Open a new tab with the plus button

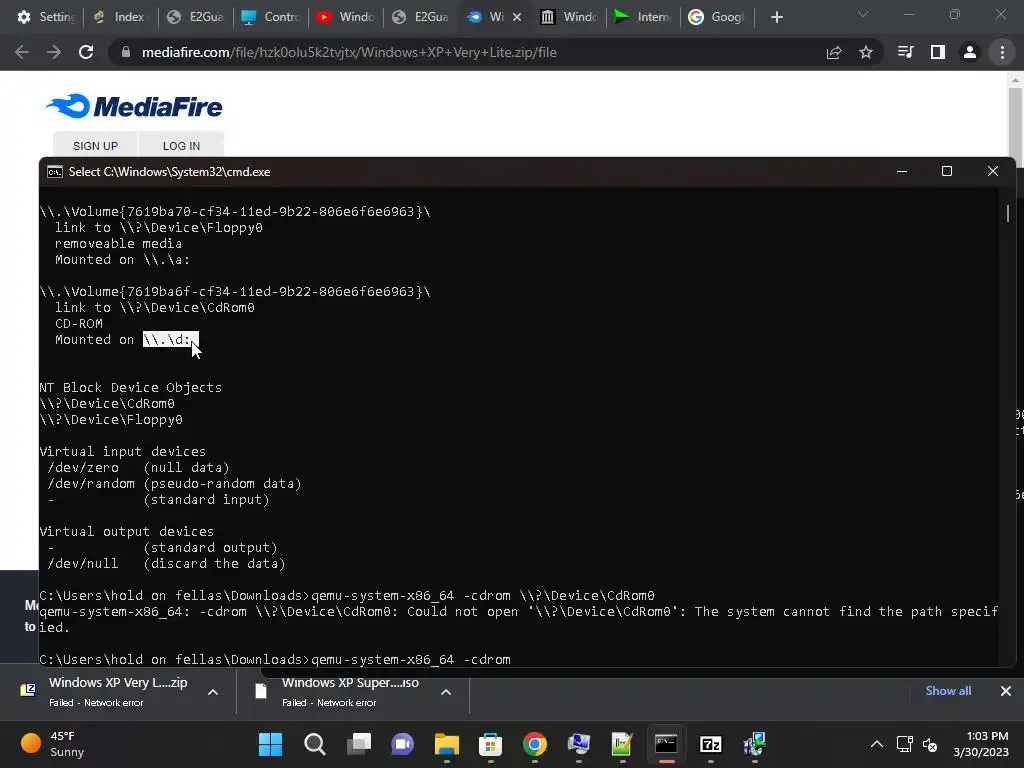click(776, 17)
